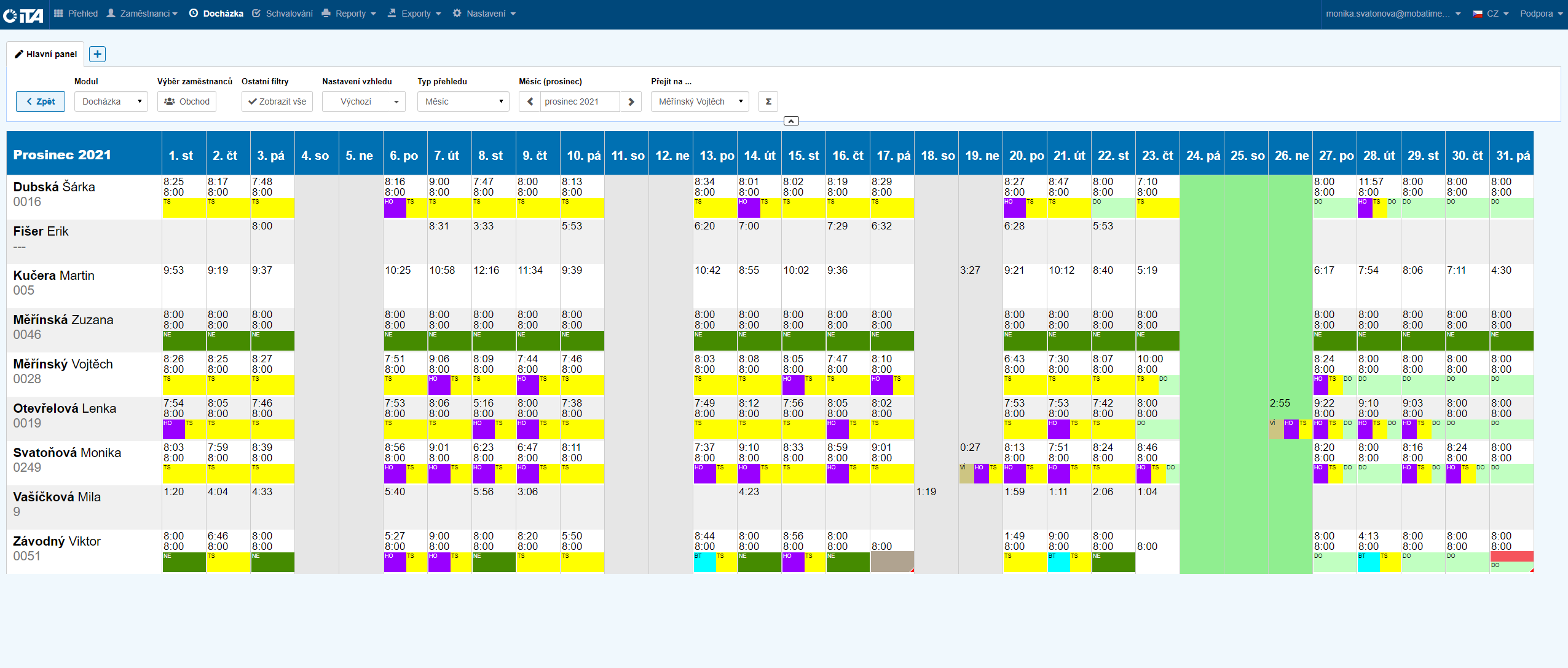1568x668 pixels.
Task: Go to next month arrow
Action: click(631, 101)
